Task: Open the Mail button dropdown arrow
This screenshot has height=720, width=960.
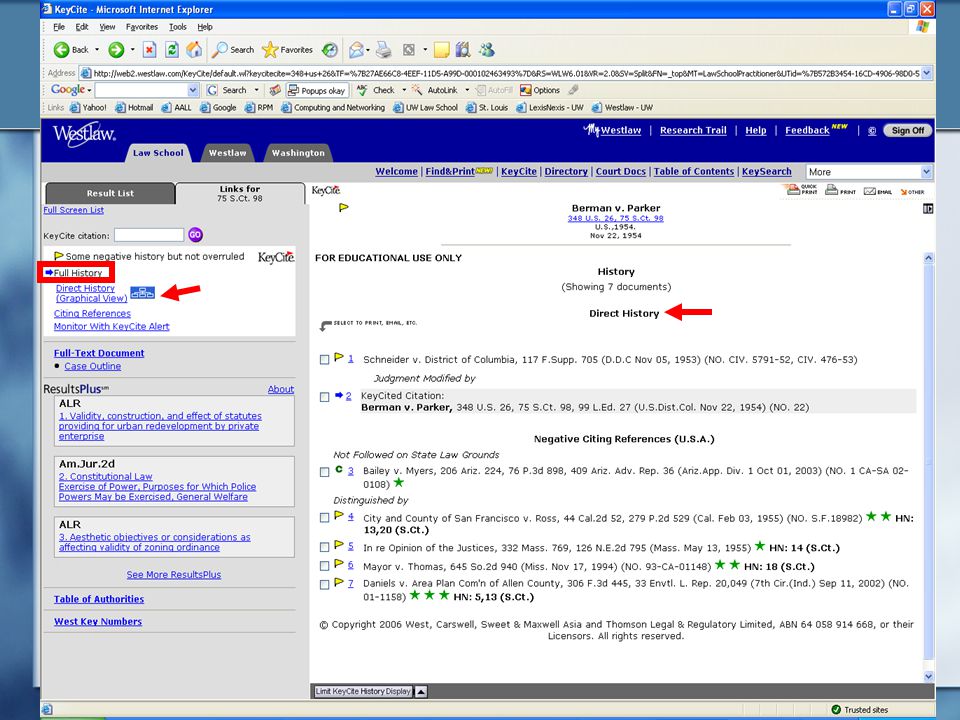Action: click(369, 50)
